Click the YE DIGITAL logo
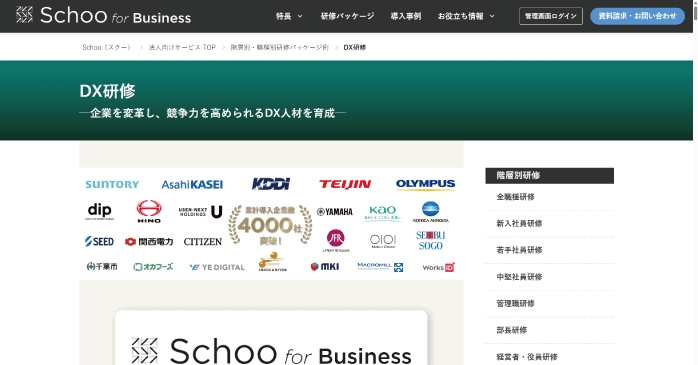The image size is (698, 365). 217,267
